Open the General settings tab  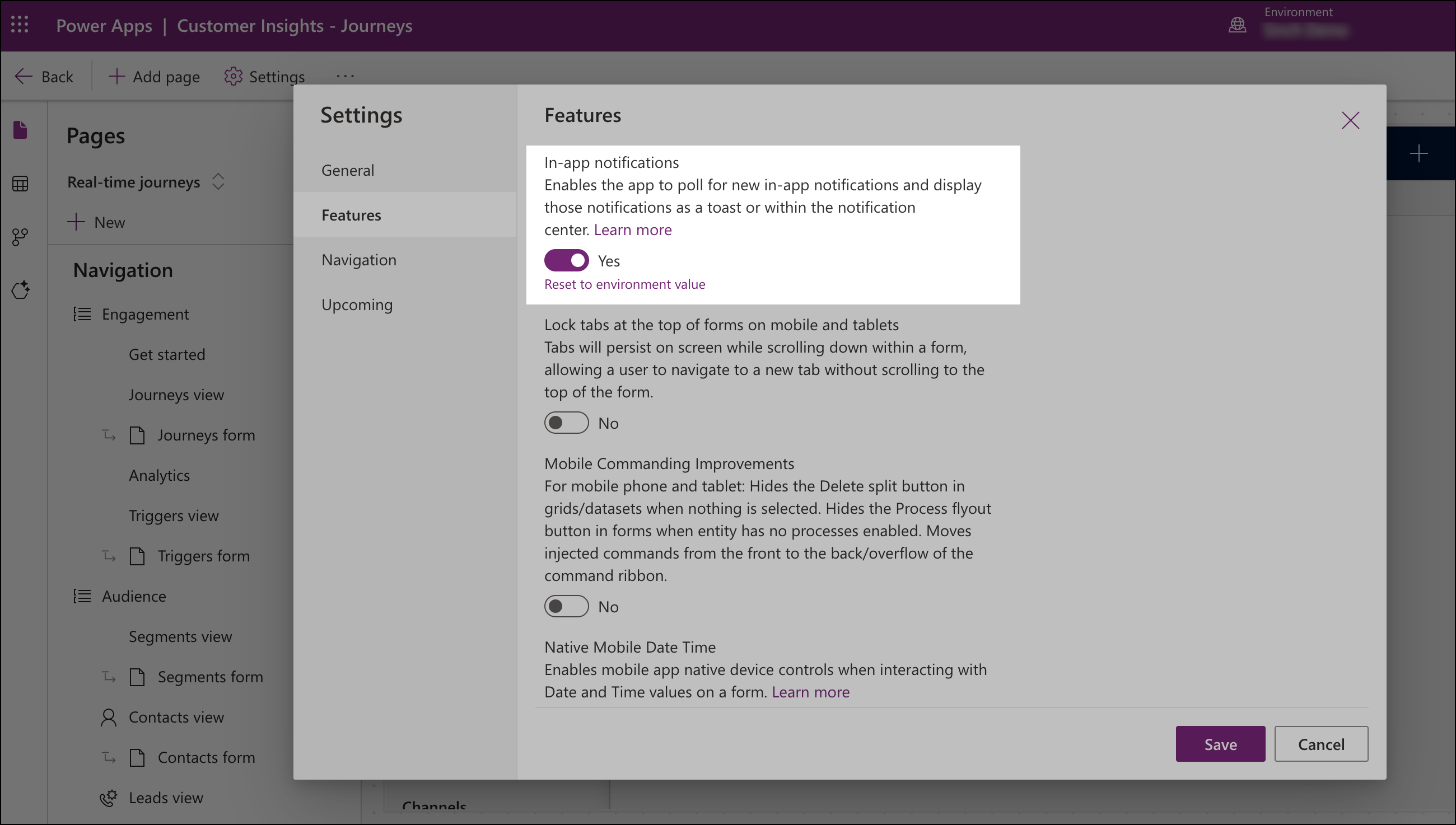405,170
